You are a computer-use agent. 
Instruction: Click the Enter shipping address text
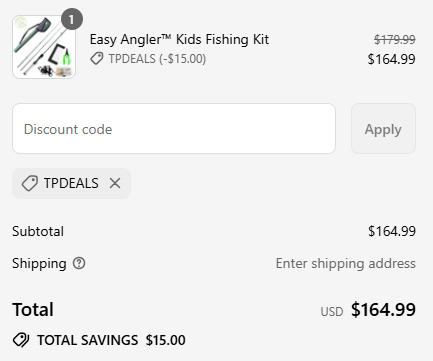(x=346, y=264)
